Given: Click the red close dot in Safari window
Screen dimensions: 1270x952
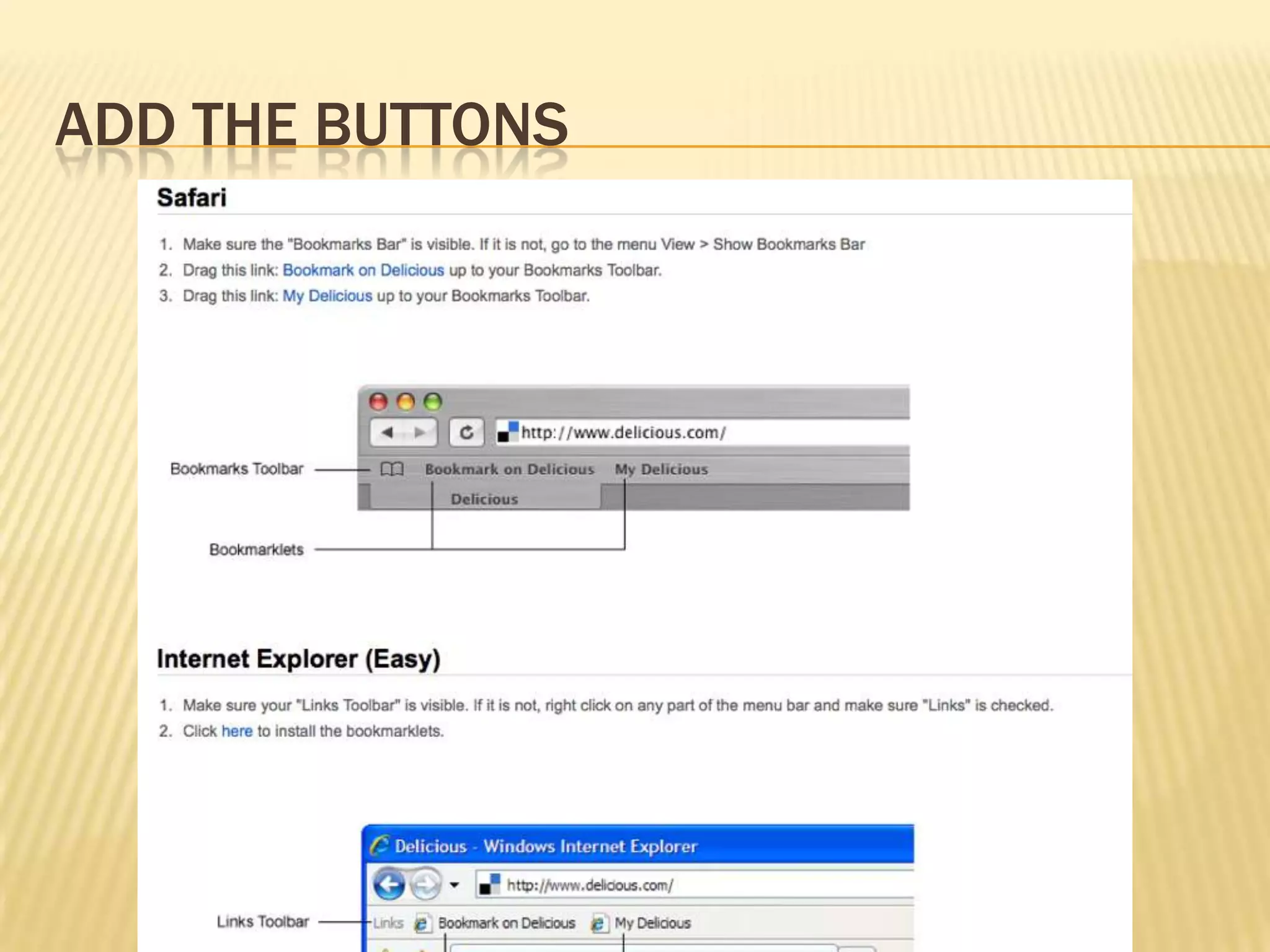Looking at the screenshot, I should (x=378, y=402).
